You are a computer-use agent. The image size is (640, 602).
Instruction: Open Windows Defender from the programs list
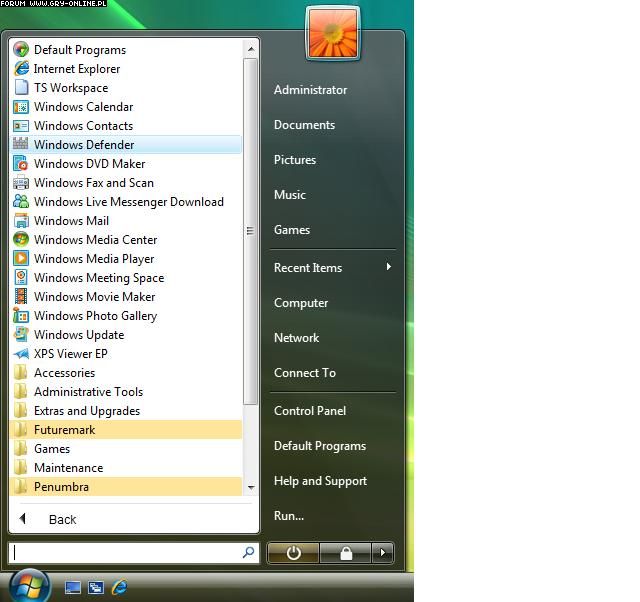click(84, 145)
